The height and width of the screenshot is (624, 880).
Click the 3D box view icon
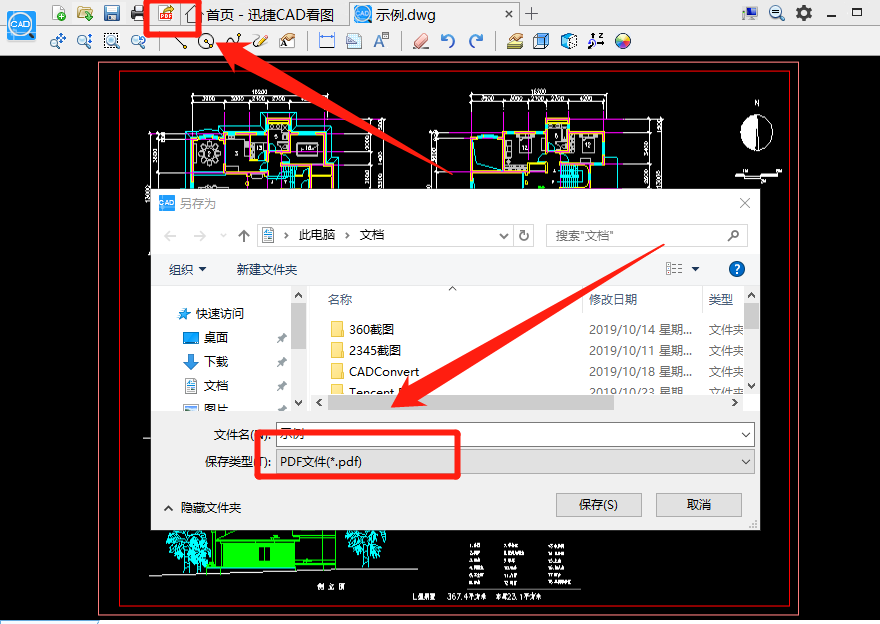point(542,41)
